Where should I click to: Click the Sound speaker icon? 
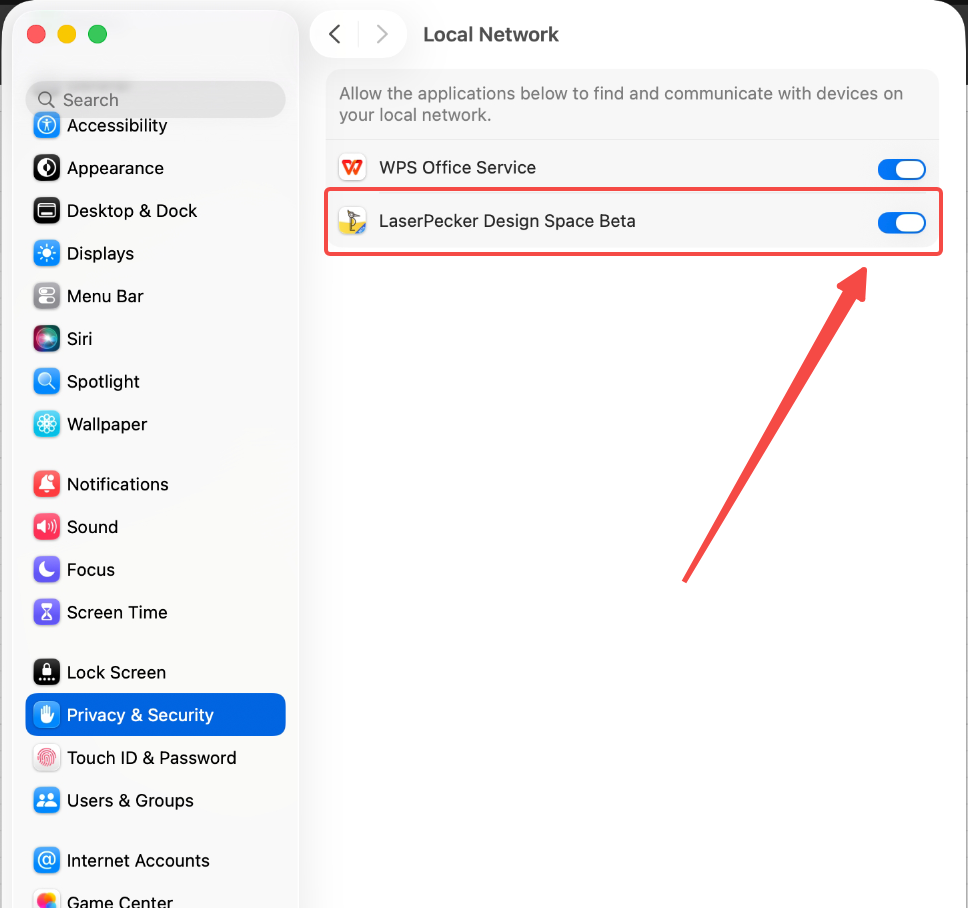click(x=46, y=527)
